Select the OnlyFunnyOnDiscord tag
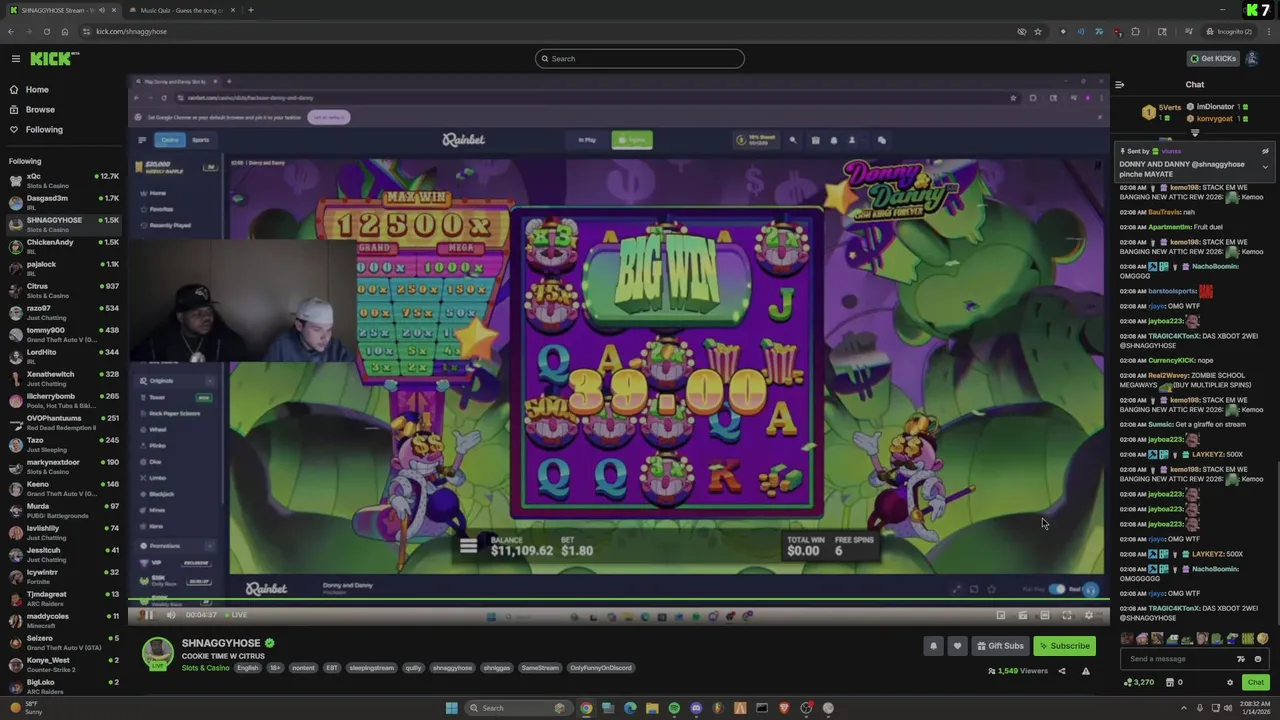1280x720 pixels. [x=601, y=668]
